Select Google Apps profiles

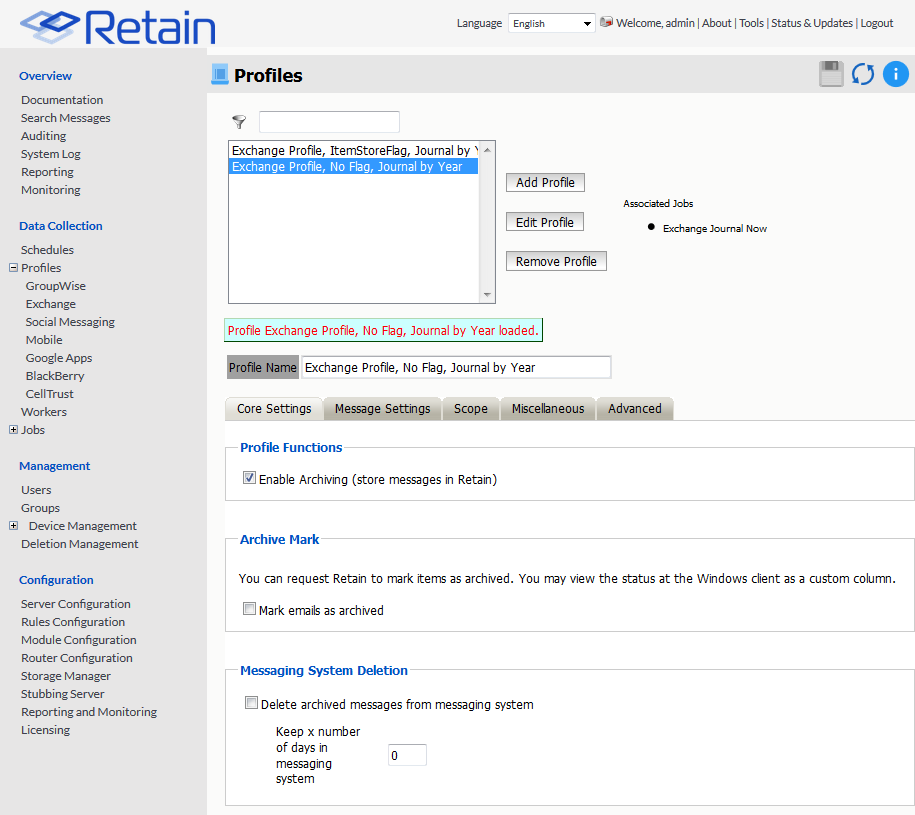coord(59,358)
